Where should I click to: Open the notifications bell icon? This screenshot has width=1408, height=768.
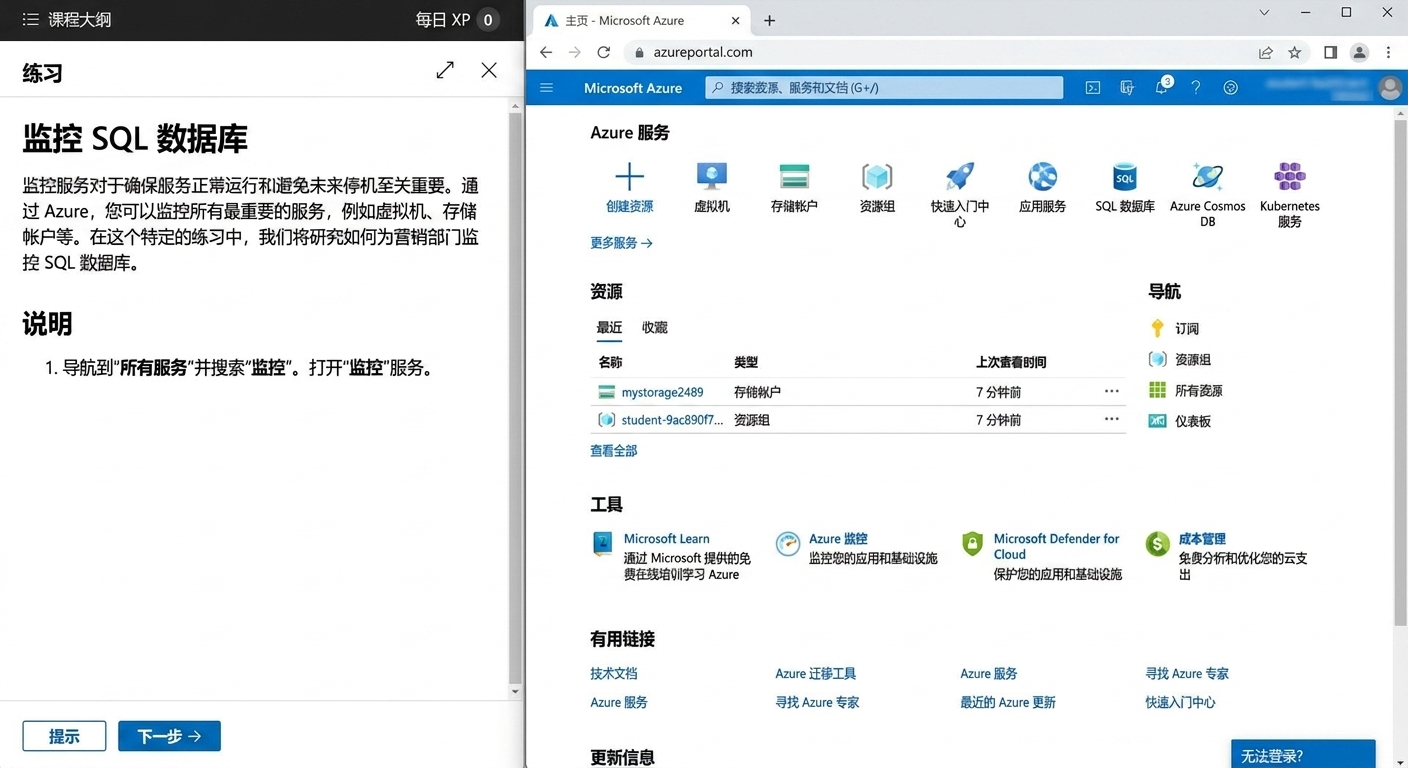click(1161, 88)
